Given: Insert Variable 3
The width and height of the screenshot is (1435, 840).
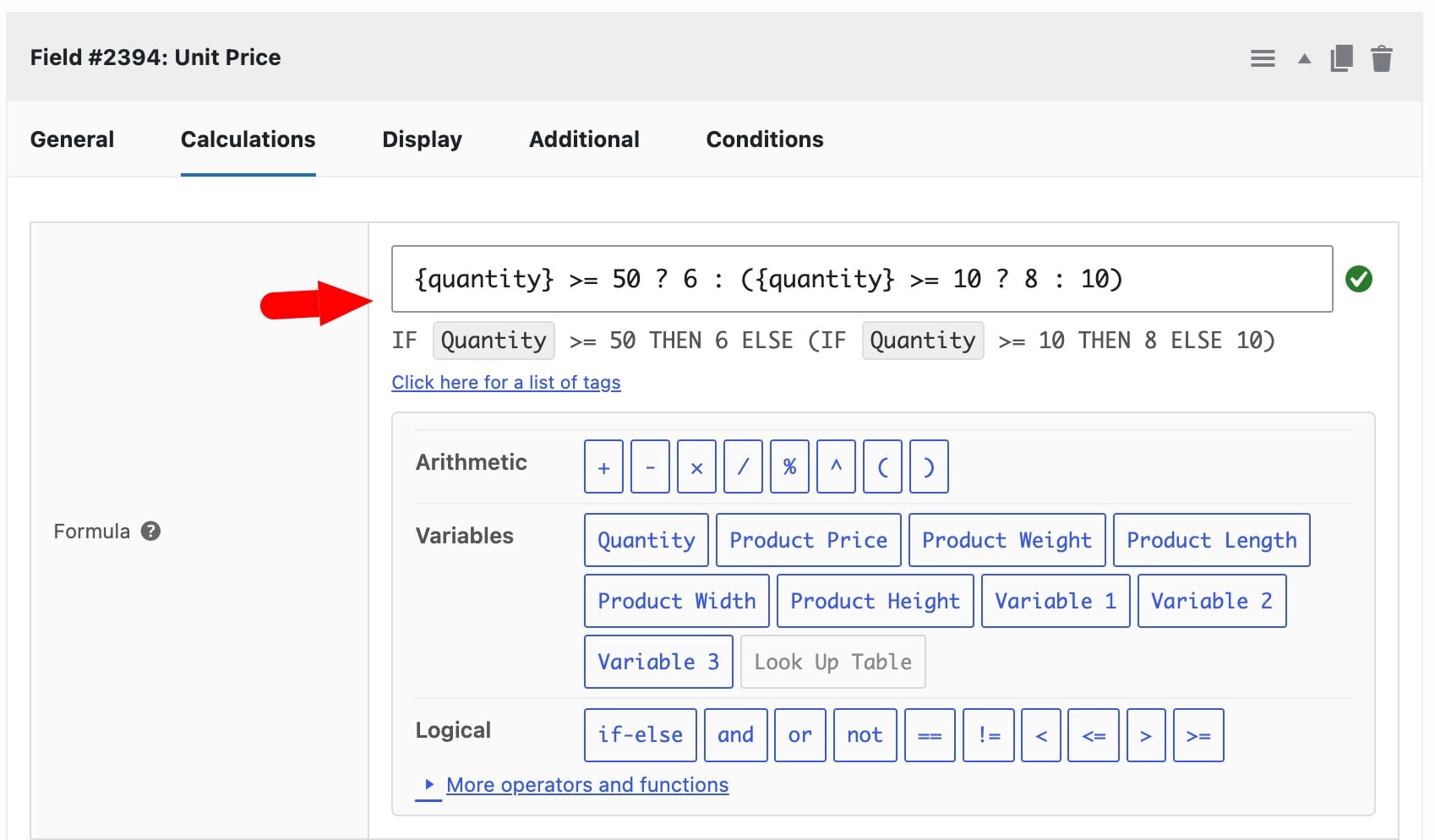Looking at the screenshot, I should click(x=658, y=662).
